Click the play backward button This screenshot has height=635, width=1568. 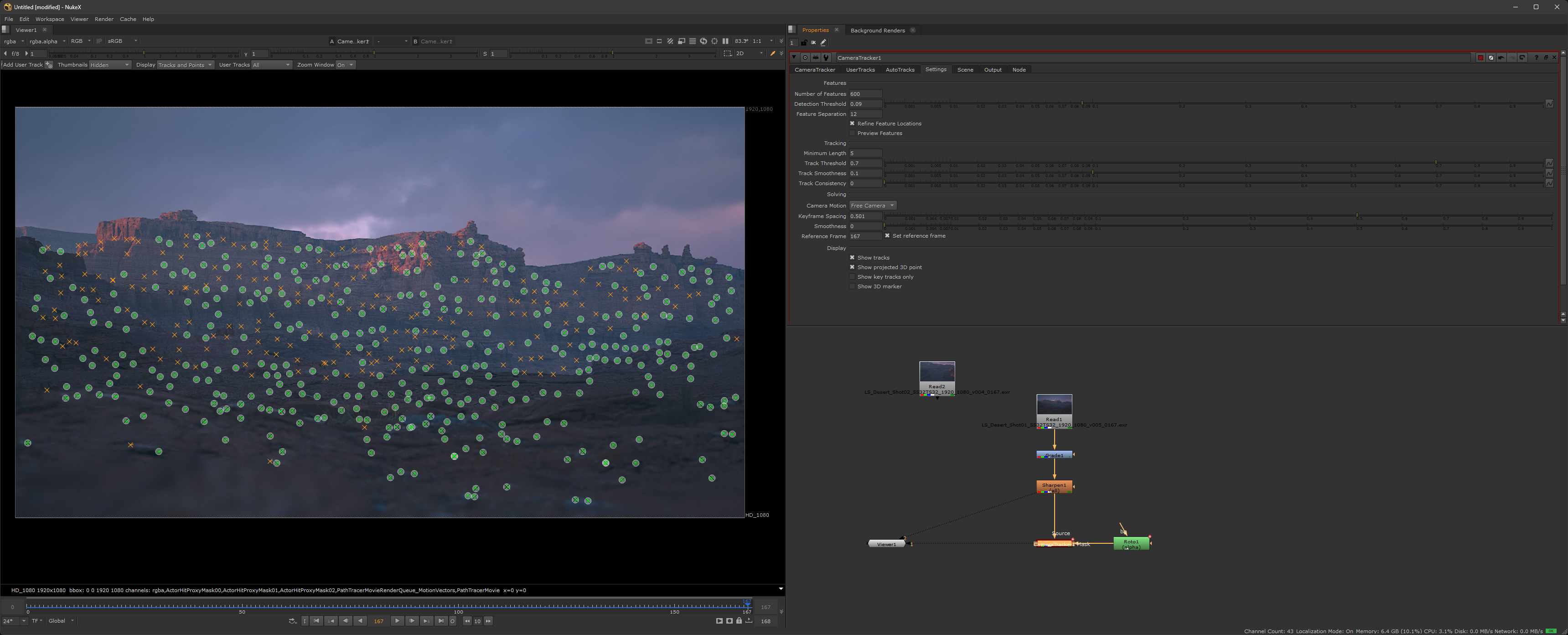pos(360,622)
